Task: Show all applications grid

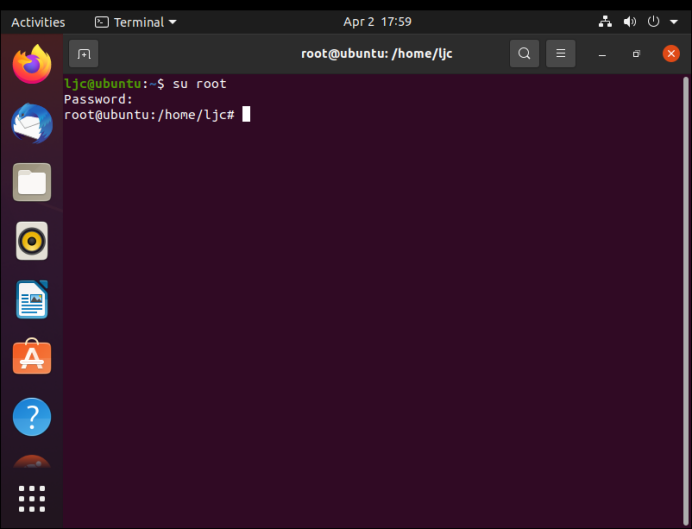Action: click(32, 499)
